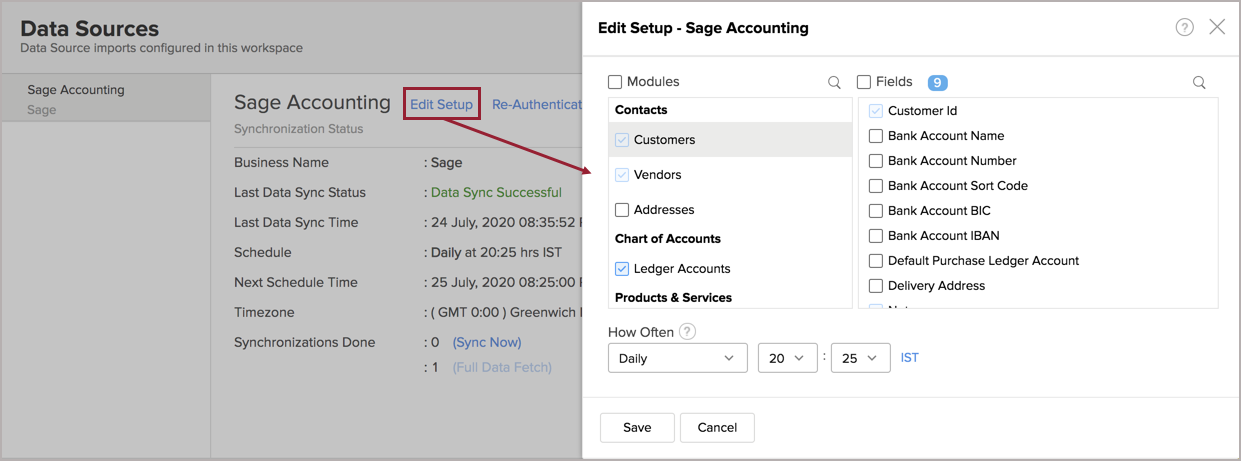Viewport: 1241px width, 461px height.
Task: Select the Customers module row
Action: [730, 140]
